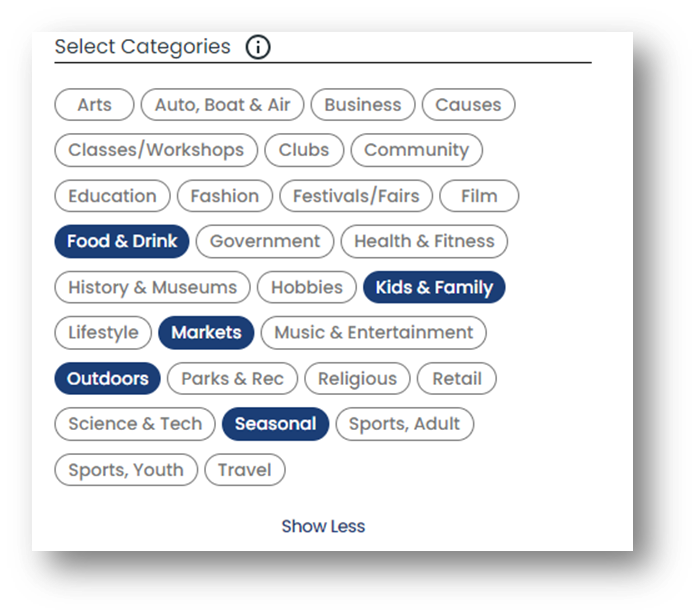The image size is (698, 616).
Task: Pick the Classes/Workshops category
Action: (x=156, y=150)
